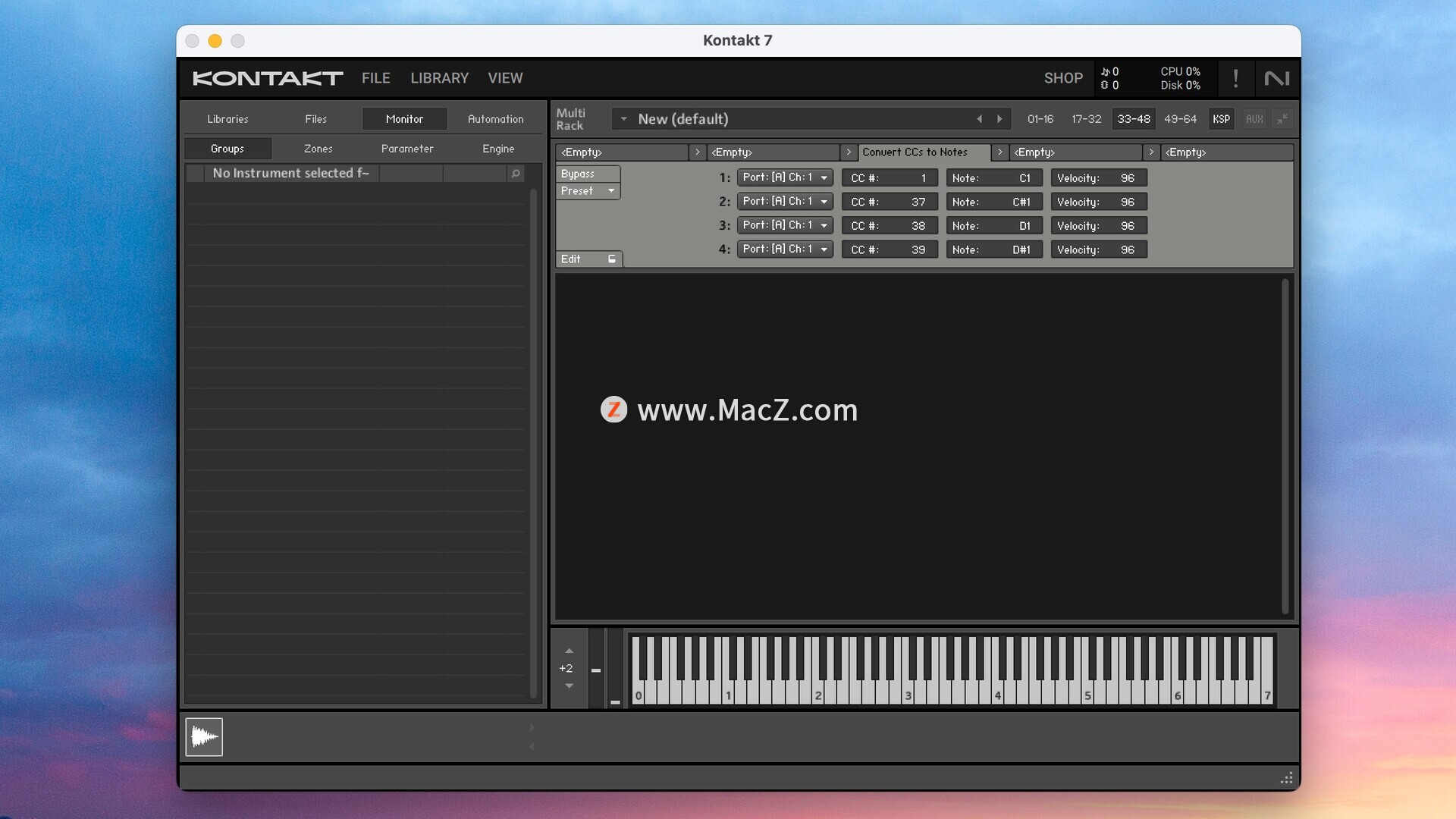Image resolution: width=1456 pixels, height=819 pixels.
Task: Switch to the Monitor tab
Action: (x=404, y=119)
